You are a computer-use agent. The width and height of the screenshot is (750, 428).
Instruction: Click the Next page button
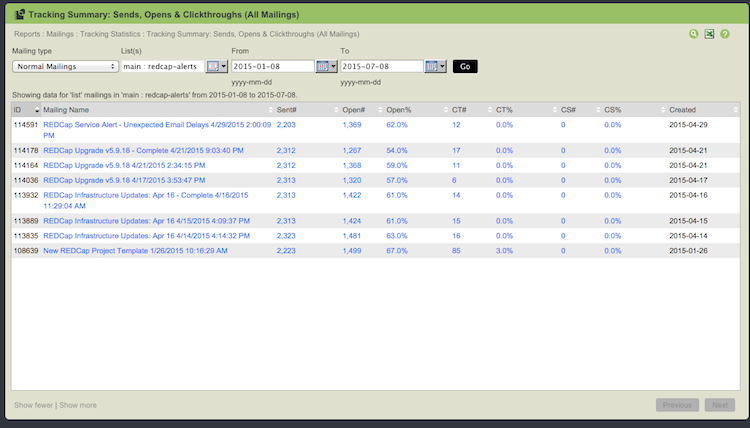click(720, 405)
